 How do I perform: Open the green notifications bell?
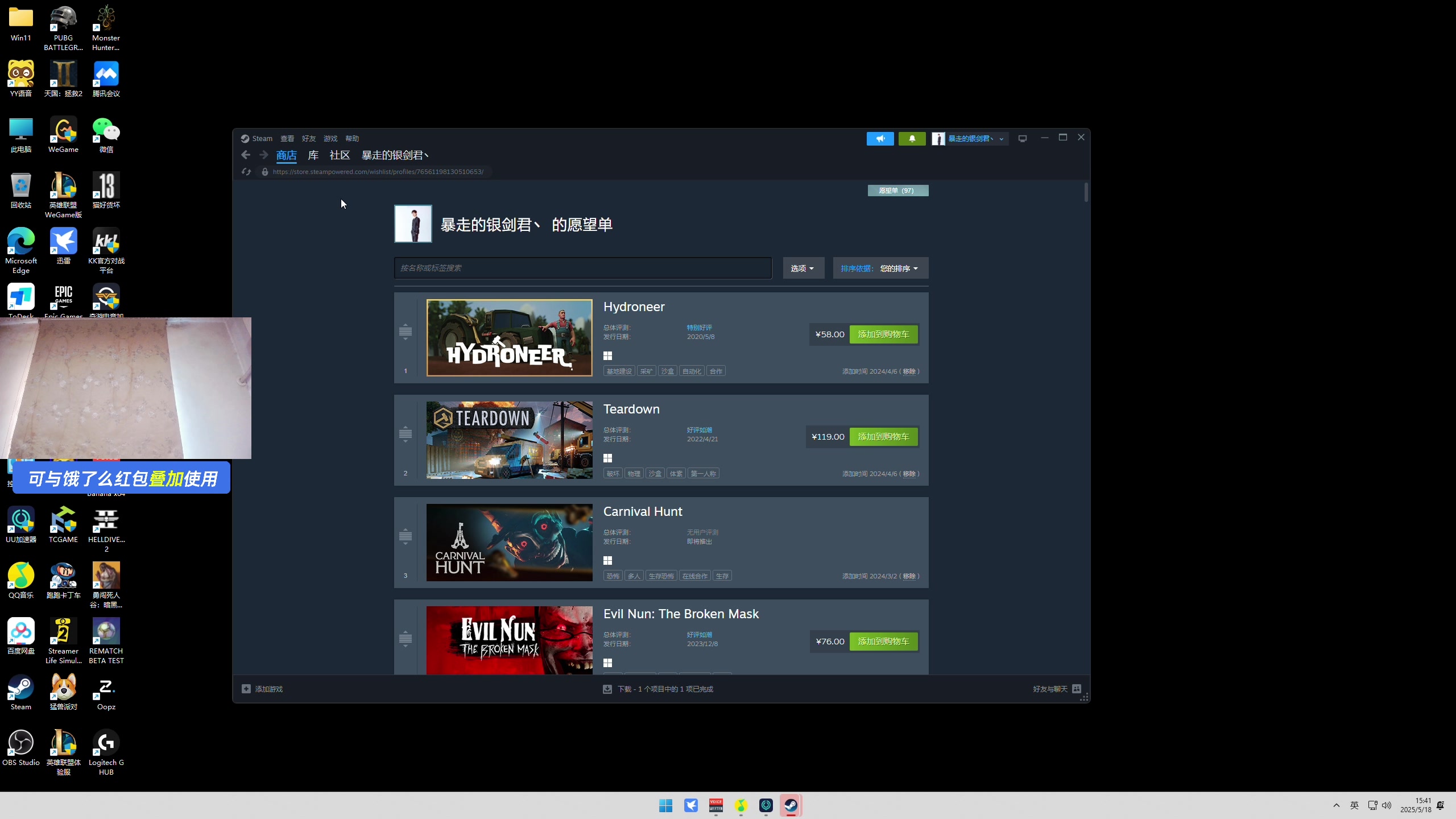[x=912, y=139]
